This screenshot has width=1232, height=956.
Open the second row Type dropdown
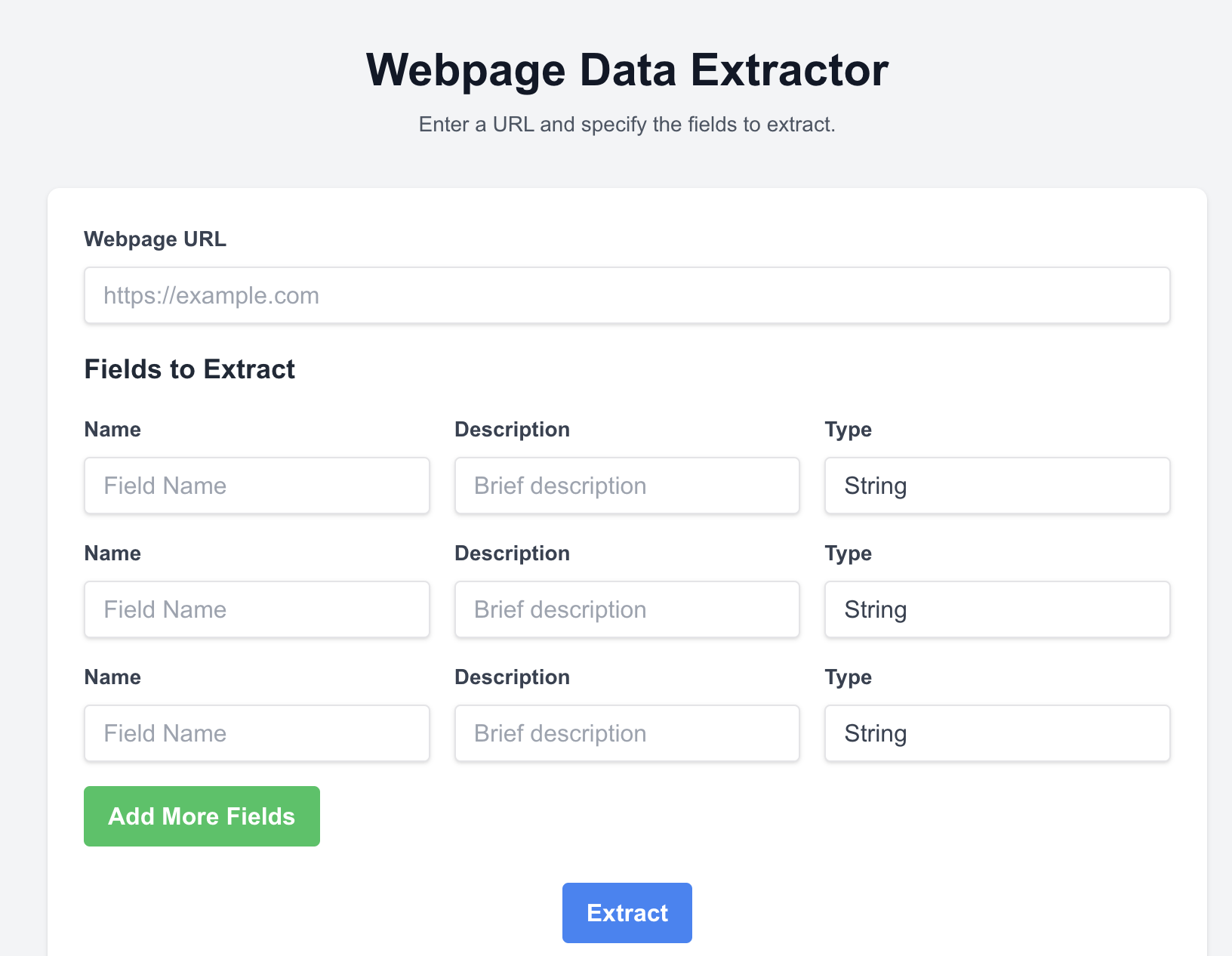[996, 609]
